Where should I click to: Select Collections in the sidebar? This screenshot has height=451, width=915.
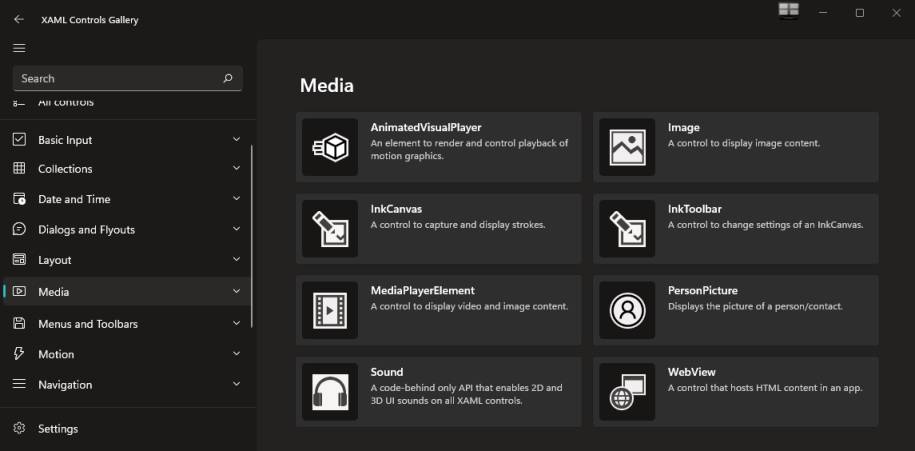[x=127, y=169]
